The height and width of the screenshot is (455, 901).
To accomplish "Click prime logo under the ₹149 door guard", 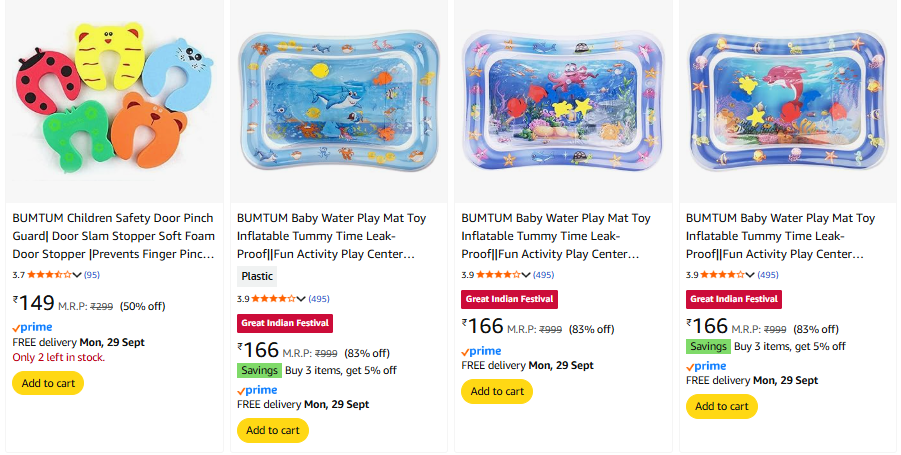I will 33,327.
